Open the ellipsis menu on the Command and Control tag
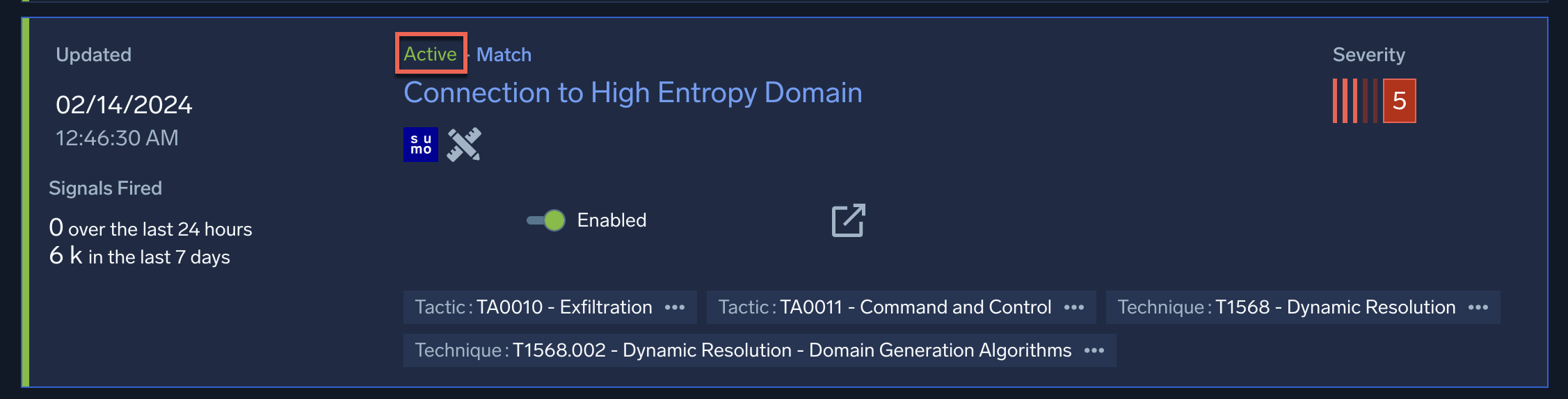This screenshot has height=399, width=1568. pos(1073,307)
